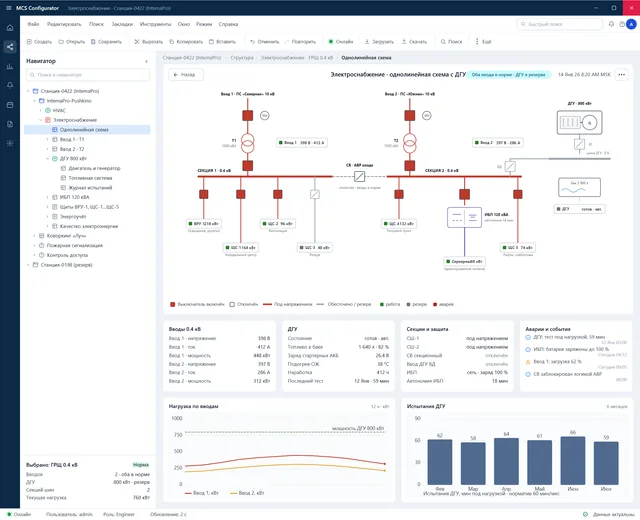Expand the ИБП 120 кВА tree node
640x520 pixels.
coord(47,197)
